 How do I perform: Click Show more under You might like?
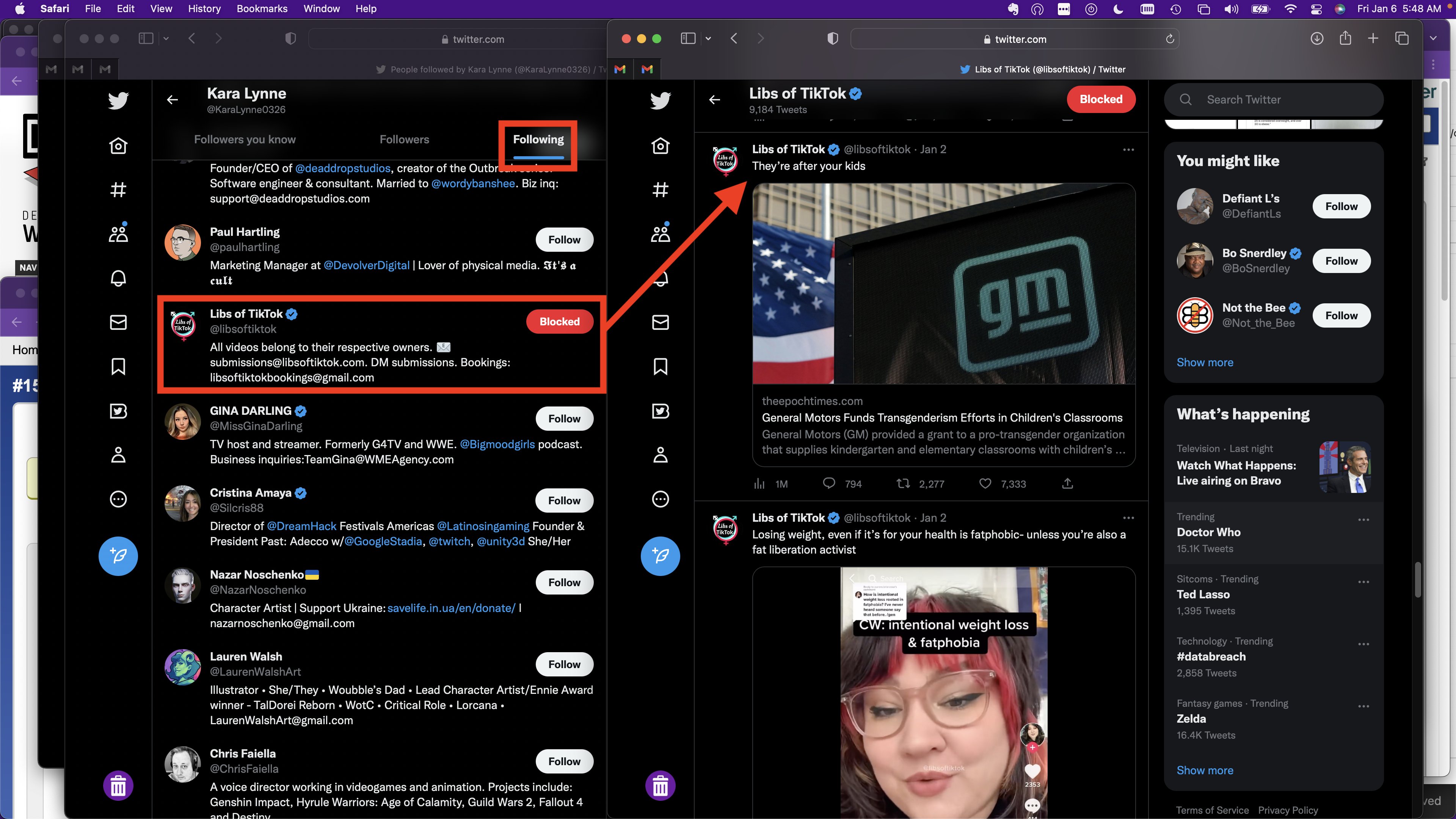click(x=1205, y=362)
